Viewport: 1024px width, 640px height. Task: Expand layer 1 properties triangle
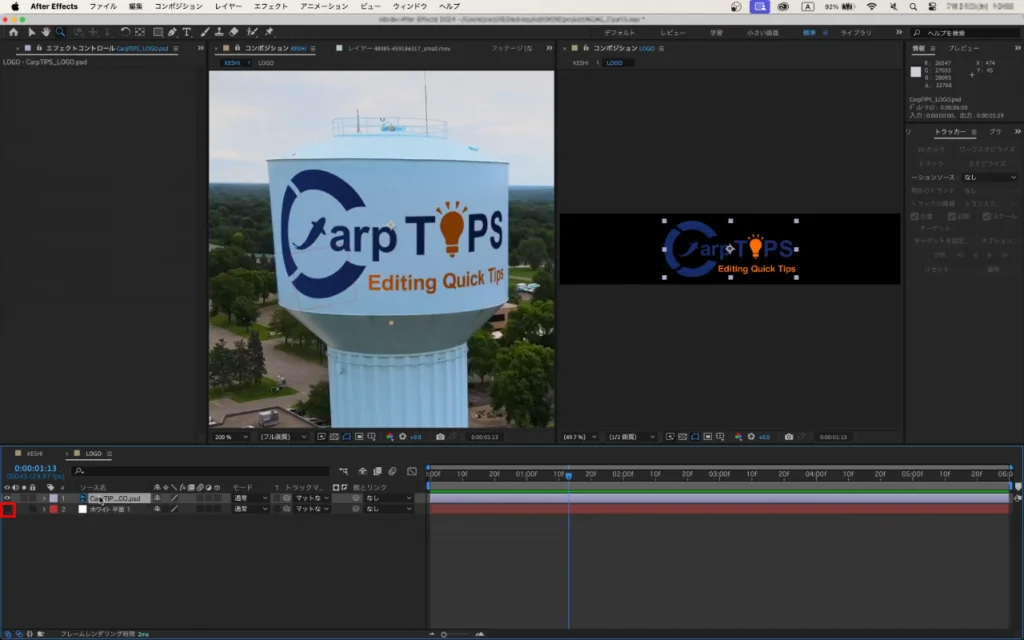[43, 498]
